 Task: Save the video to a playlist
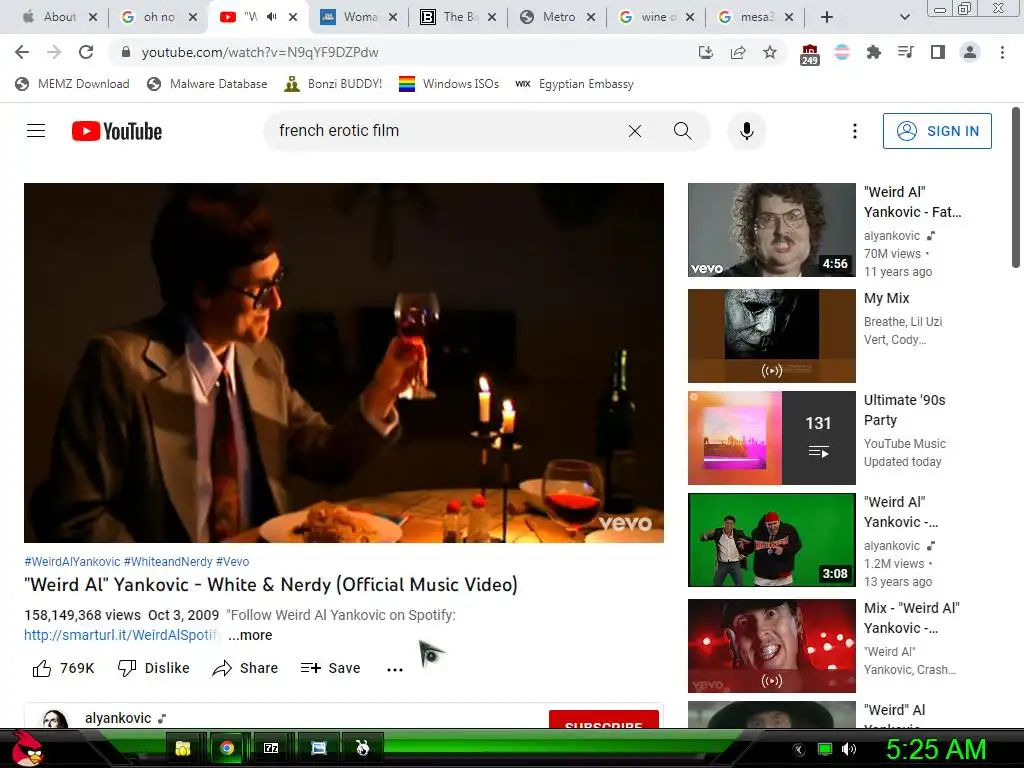pyautogui.click(x=330, y=668)
